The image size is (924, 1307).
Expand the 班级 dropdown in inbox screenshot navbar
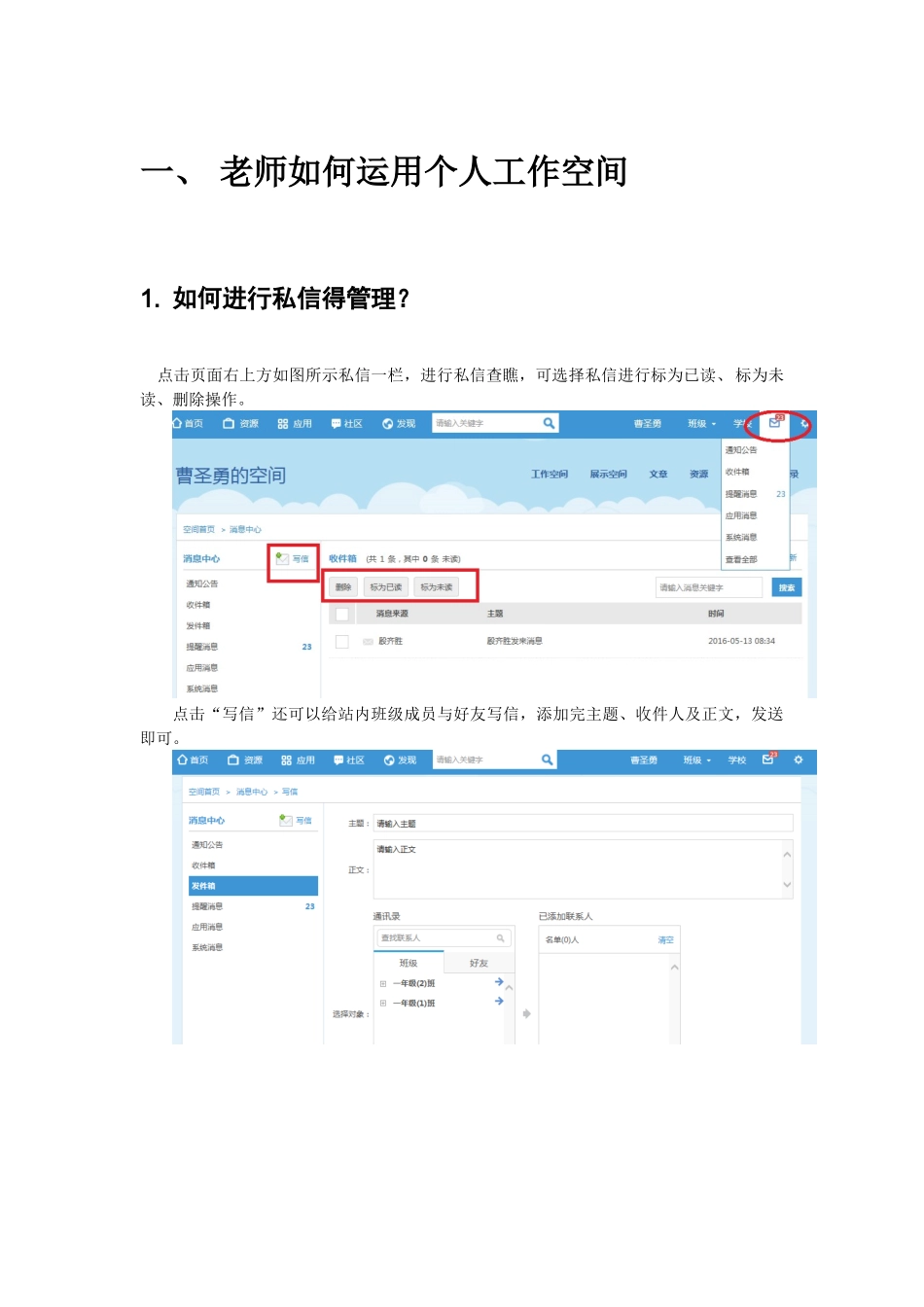(x=701, y=424)
